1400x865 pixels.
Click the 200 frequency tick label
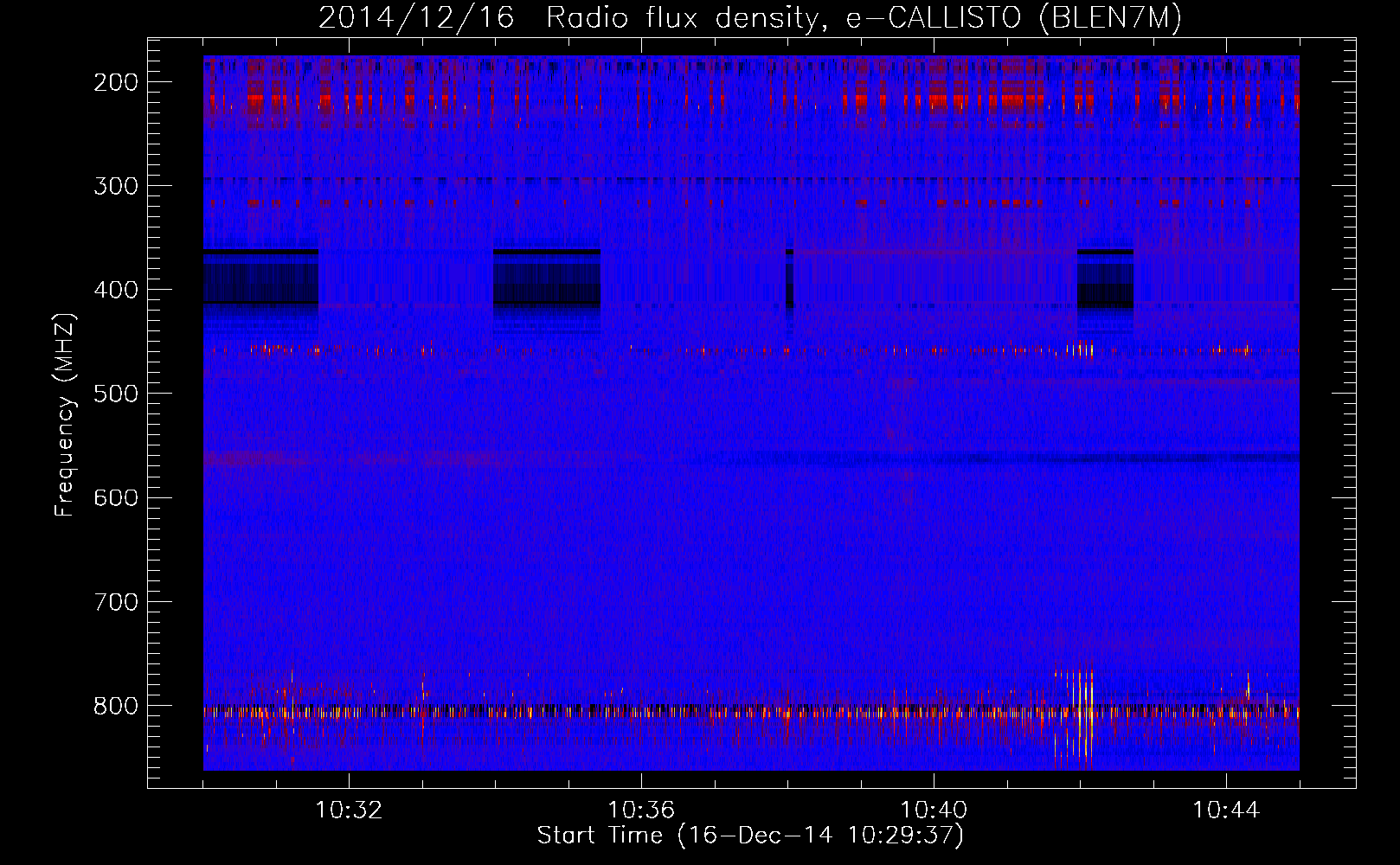pyautogui.click(x=115, y=82)
